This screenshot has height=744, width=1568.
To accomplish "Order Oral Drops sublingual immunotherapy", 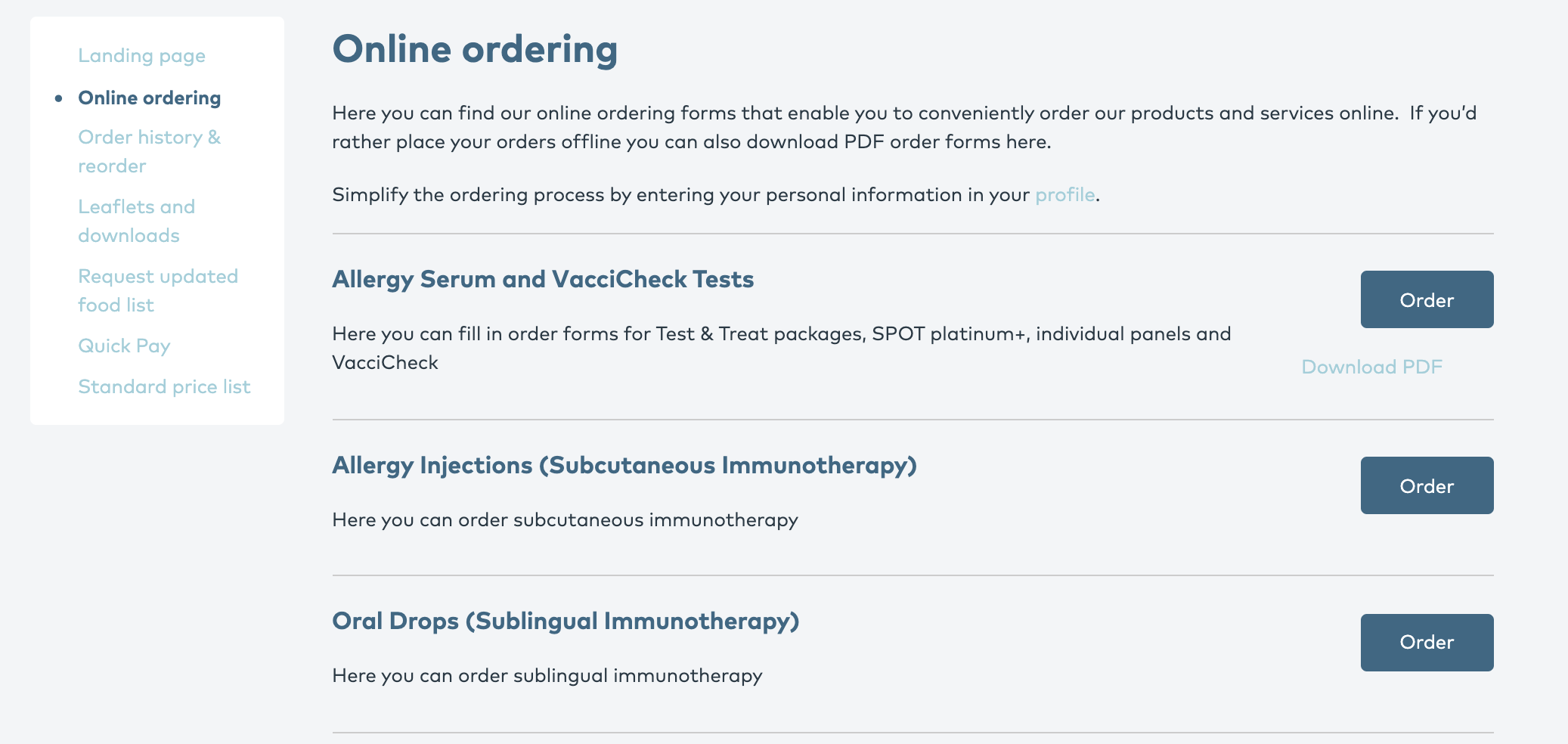I will 1427,643.
